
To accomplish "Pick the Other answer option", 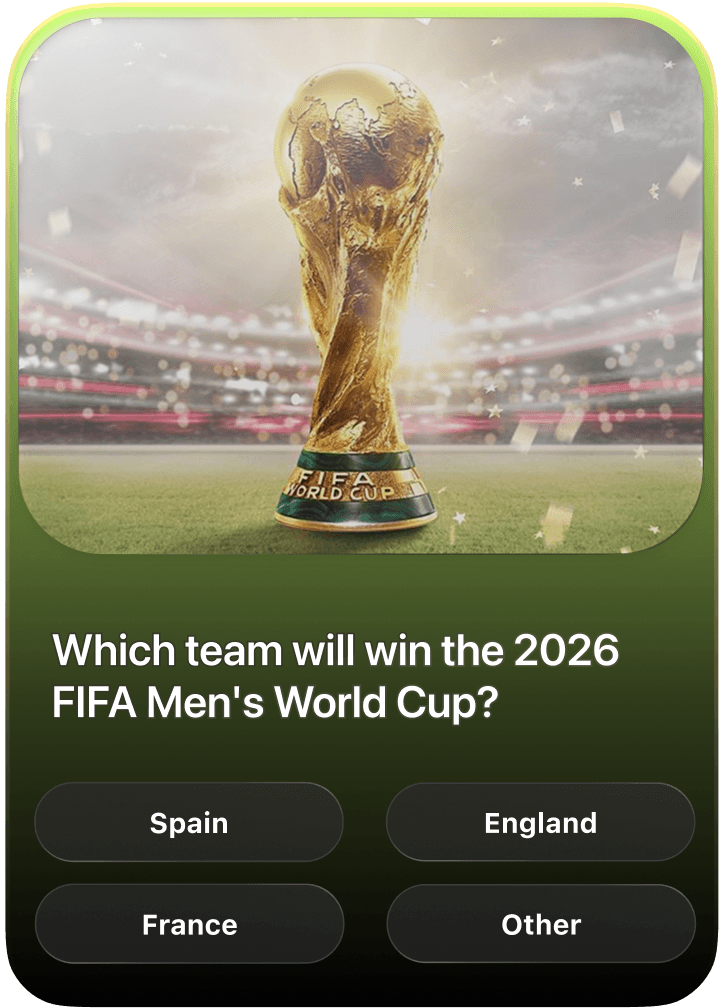I will point(540,924).
